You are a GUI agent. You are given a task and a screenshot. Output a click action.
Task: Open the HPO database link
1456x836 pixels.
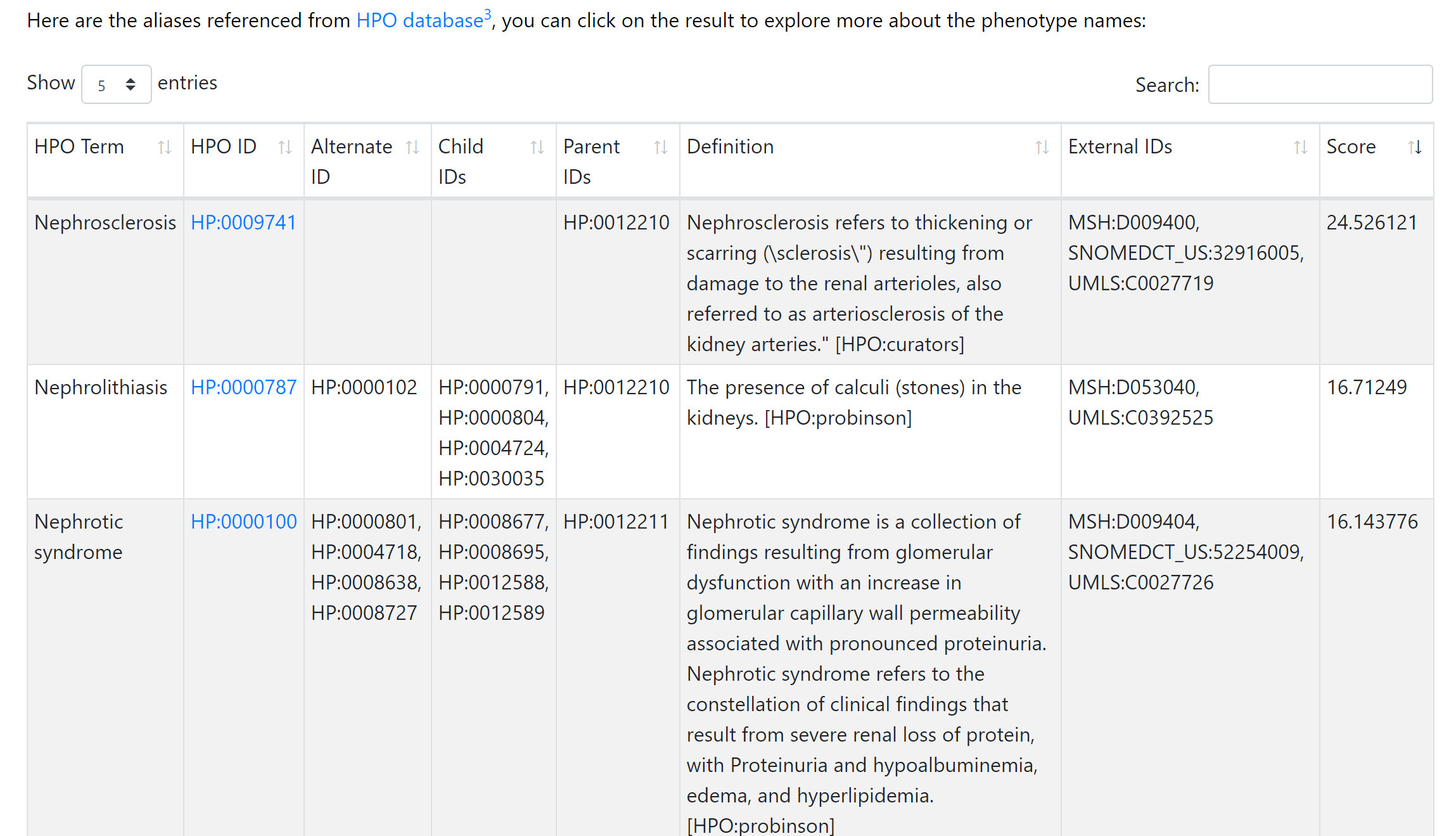point(418,20)
